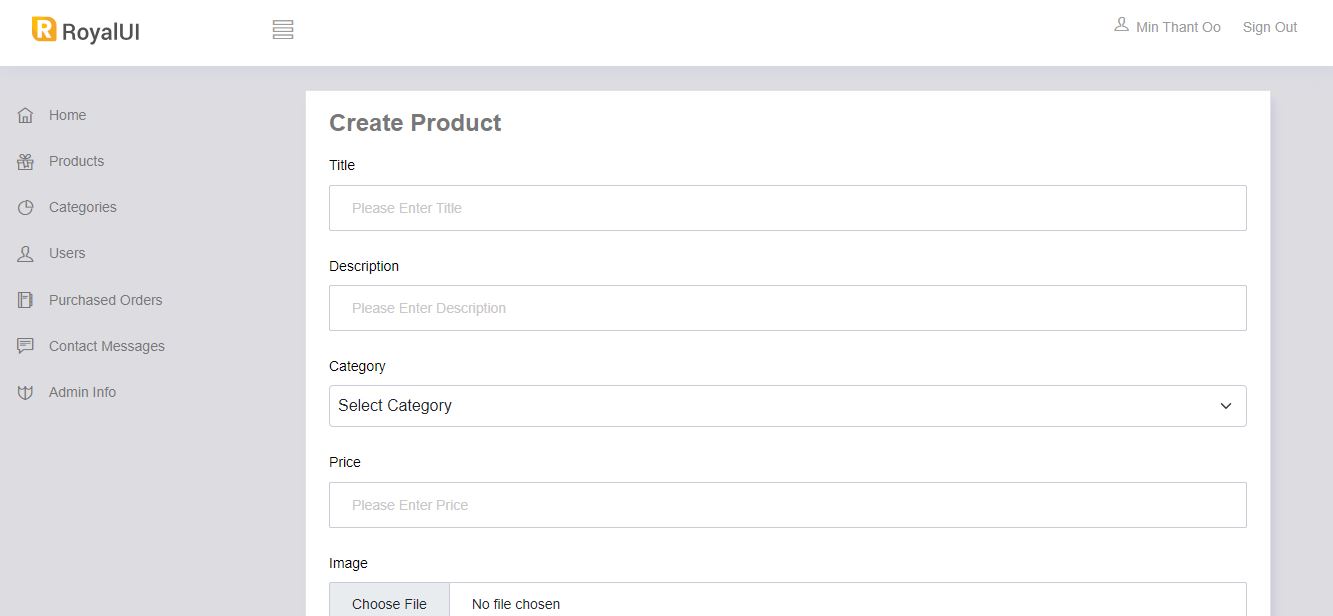Open the Products menu item

point(76,161)
